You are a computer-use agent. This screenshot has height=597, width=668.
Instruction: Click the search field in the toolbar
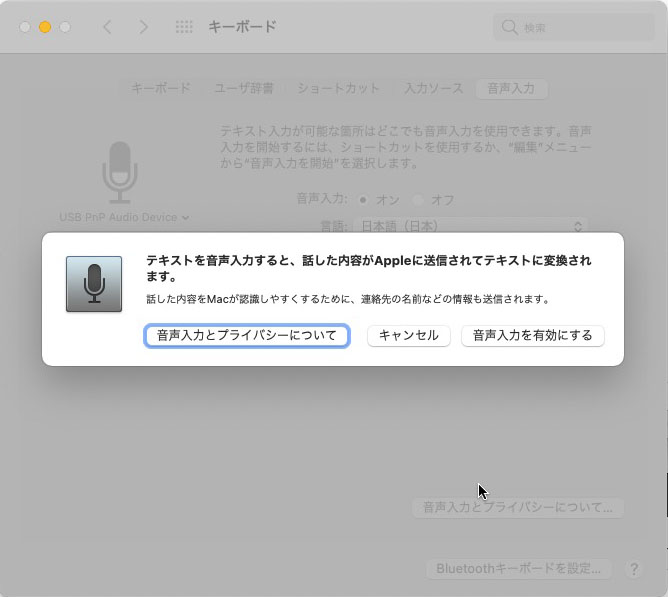tap(573, 27)
